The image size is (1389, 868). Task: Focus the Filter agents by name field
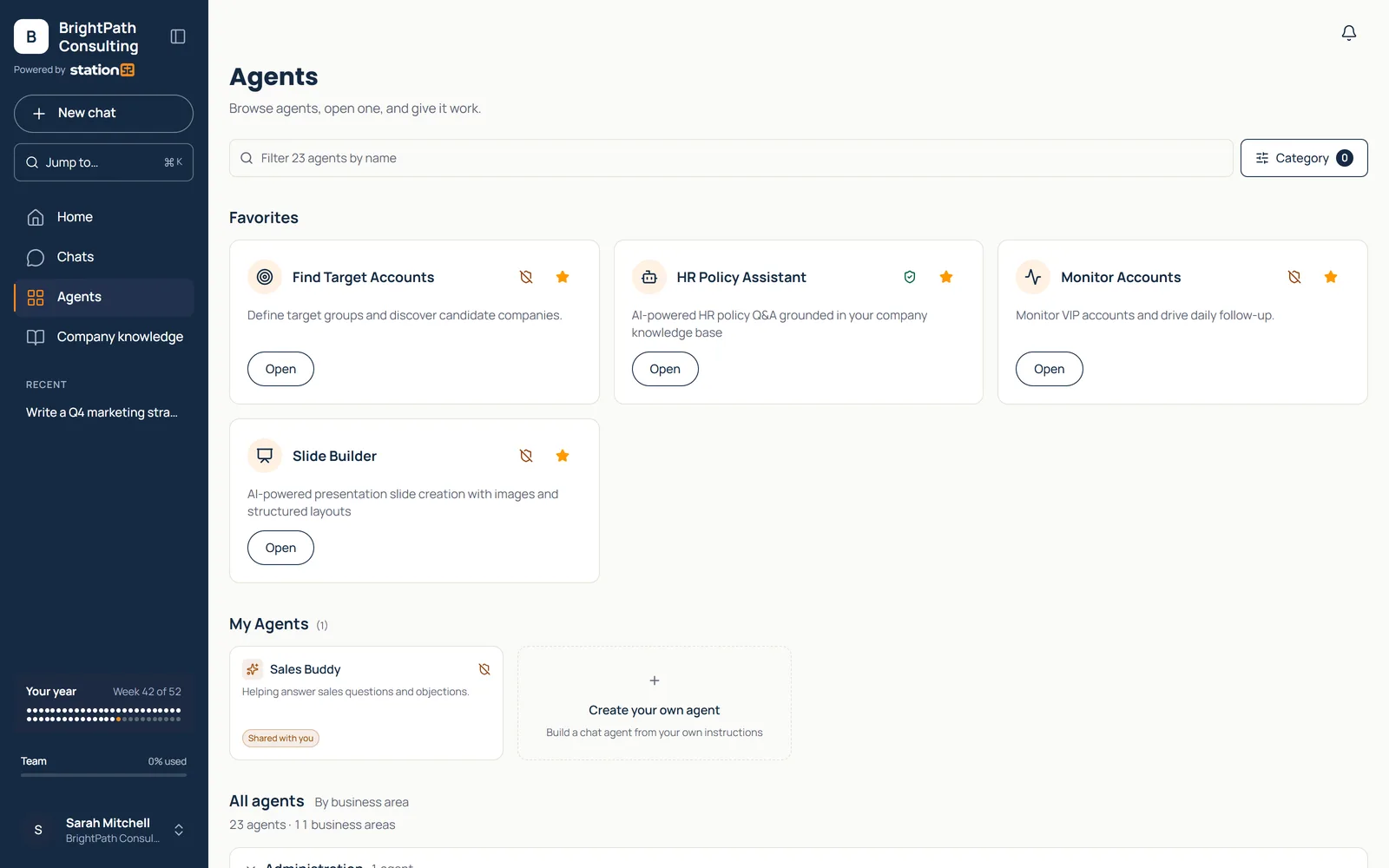point(731,158)
